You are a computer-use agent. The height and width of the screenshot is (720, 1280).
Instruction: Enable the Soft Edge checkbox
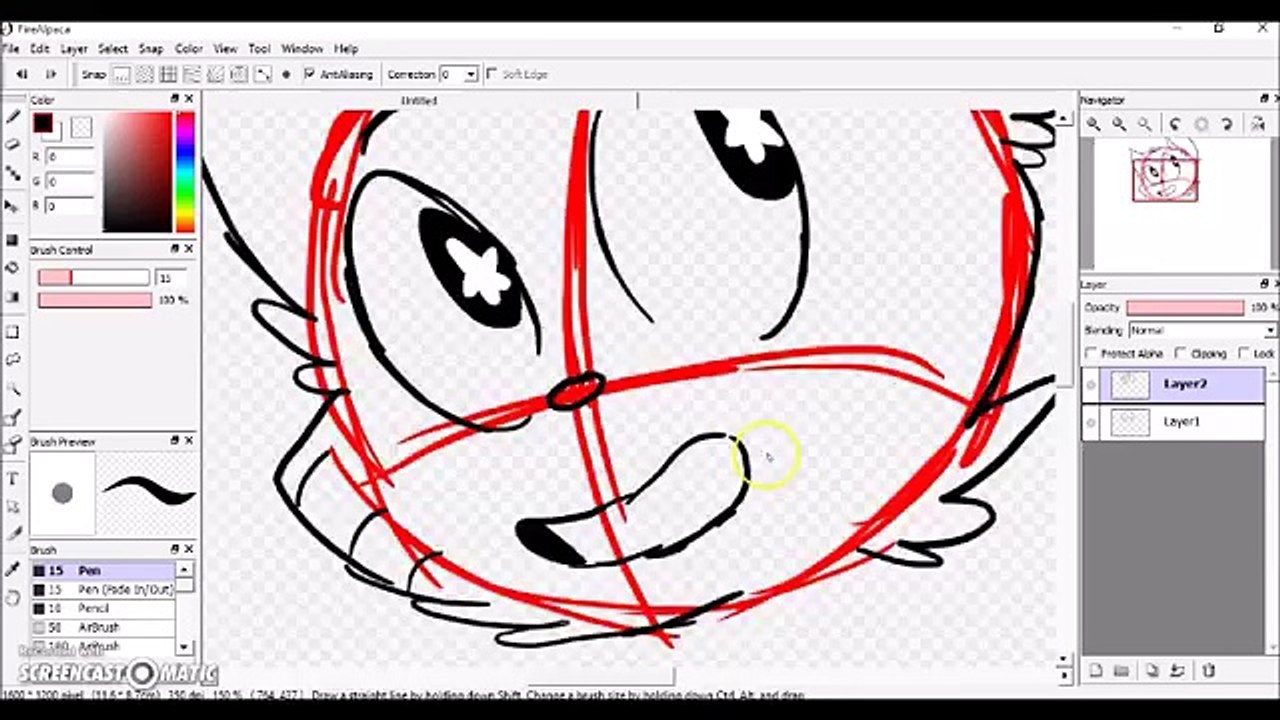491,74
